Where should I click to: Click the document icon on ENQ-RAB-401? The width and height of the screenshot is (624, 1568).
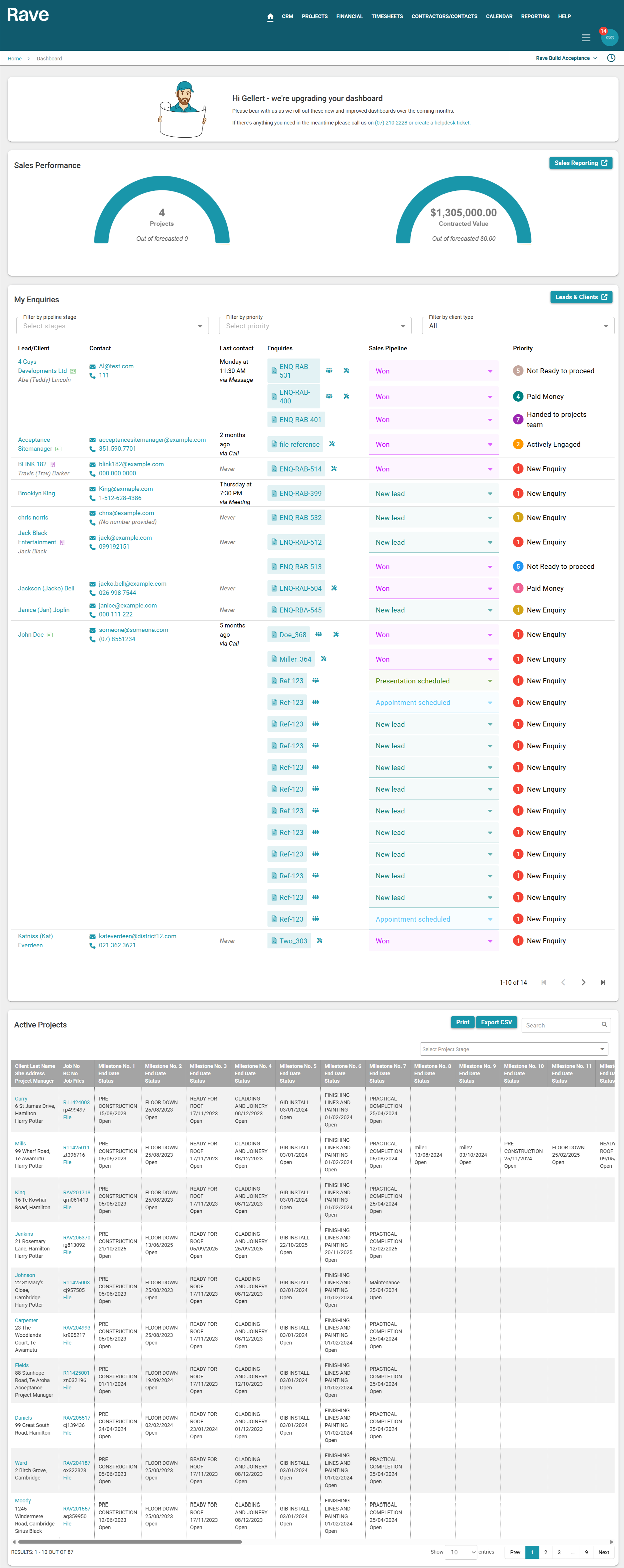coord(274,419)
